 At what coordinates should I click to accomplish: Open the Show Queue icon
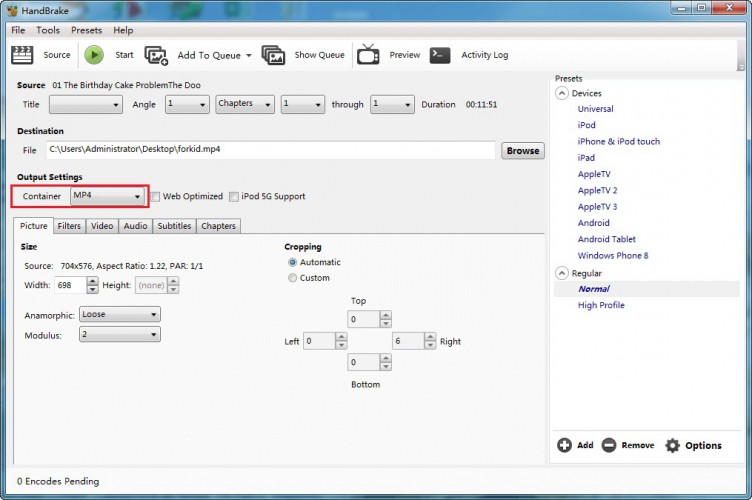pyautogui.click(x=274, y=55)
